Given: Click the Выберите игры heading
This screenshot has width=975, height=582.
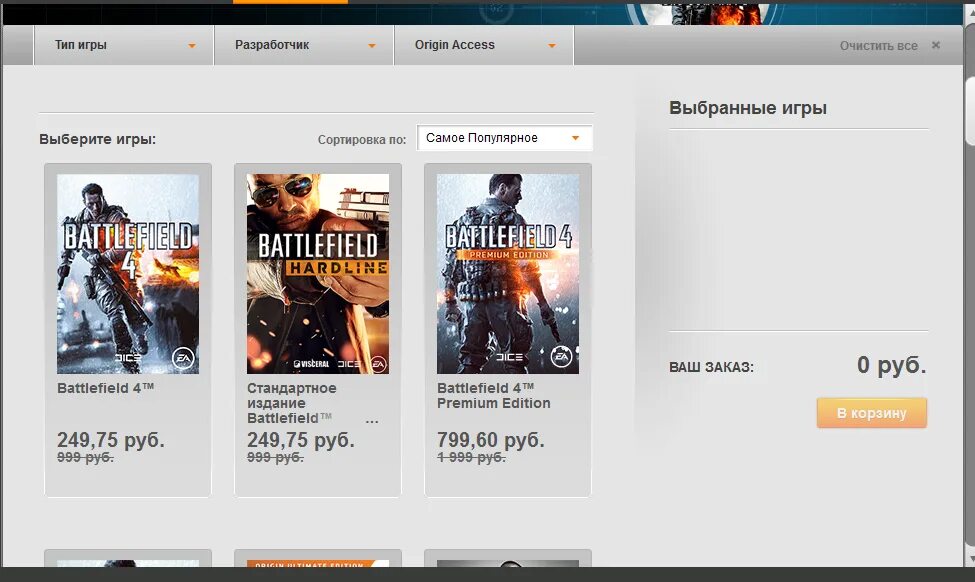Looking at the screenshot, I should coord(98,139).
